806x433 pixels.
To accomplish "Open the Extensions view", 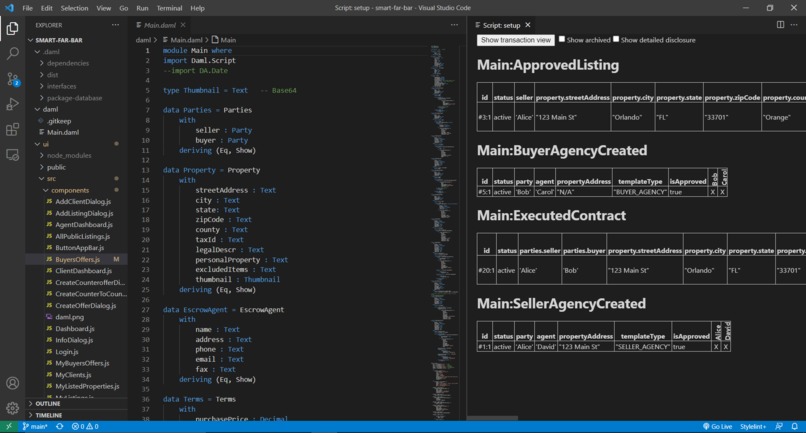I will (x=12, y=129).
